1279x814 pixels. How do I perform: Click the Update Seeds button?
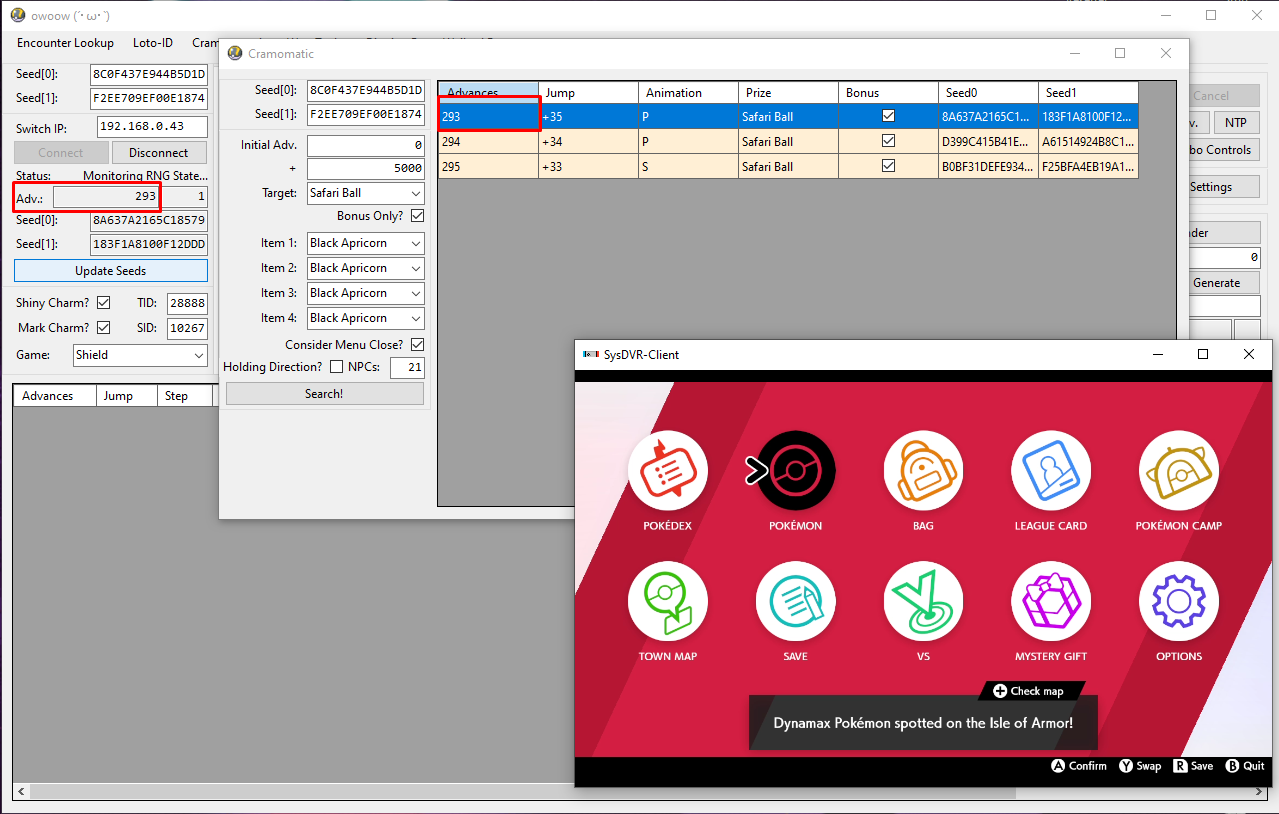point(111,271)
